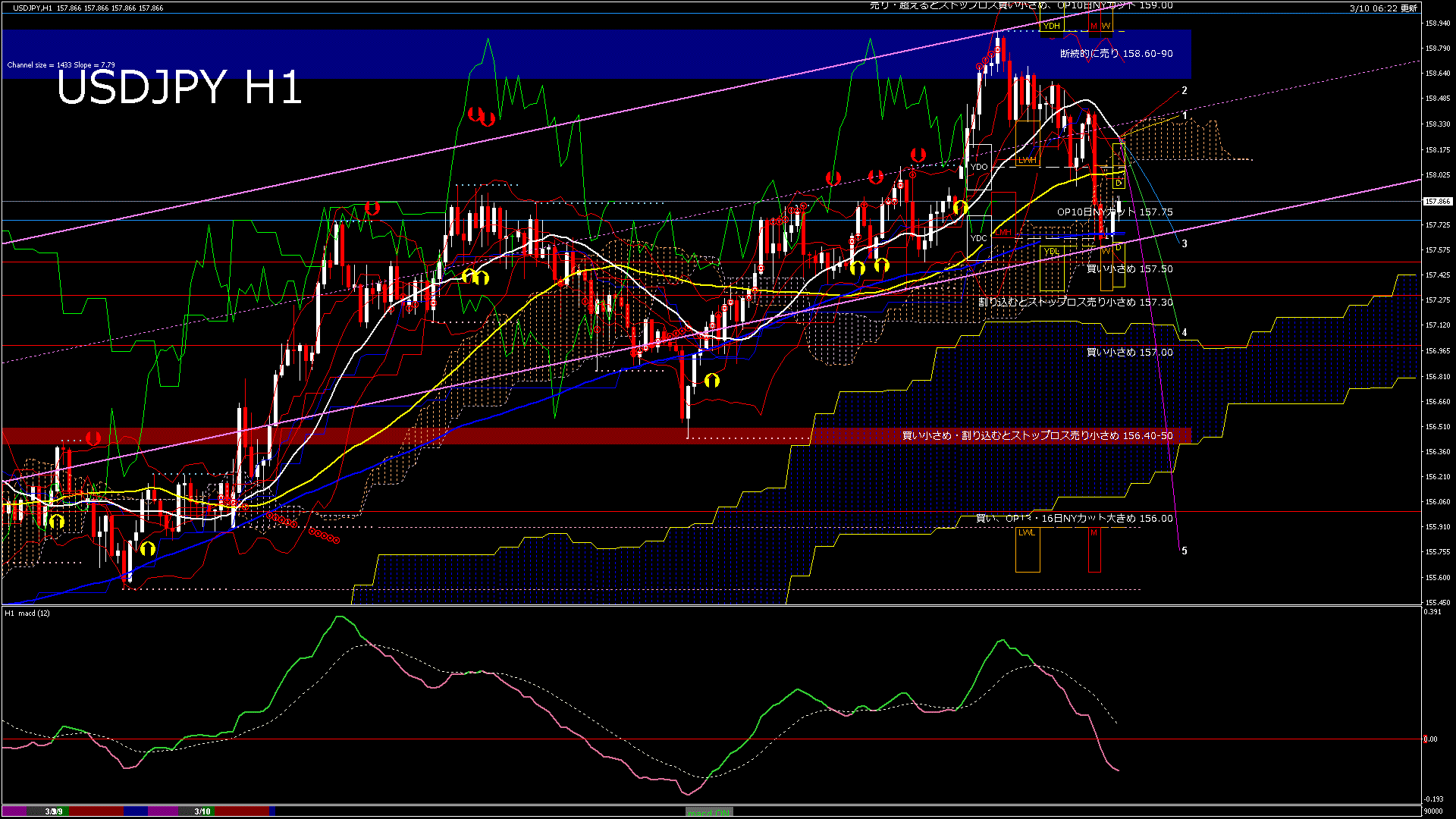Click the Channel size slope label
1456x819 pixels.
coord(61,65)
